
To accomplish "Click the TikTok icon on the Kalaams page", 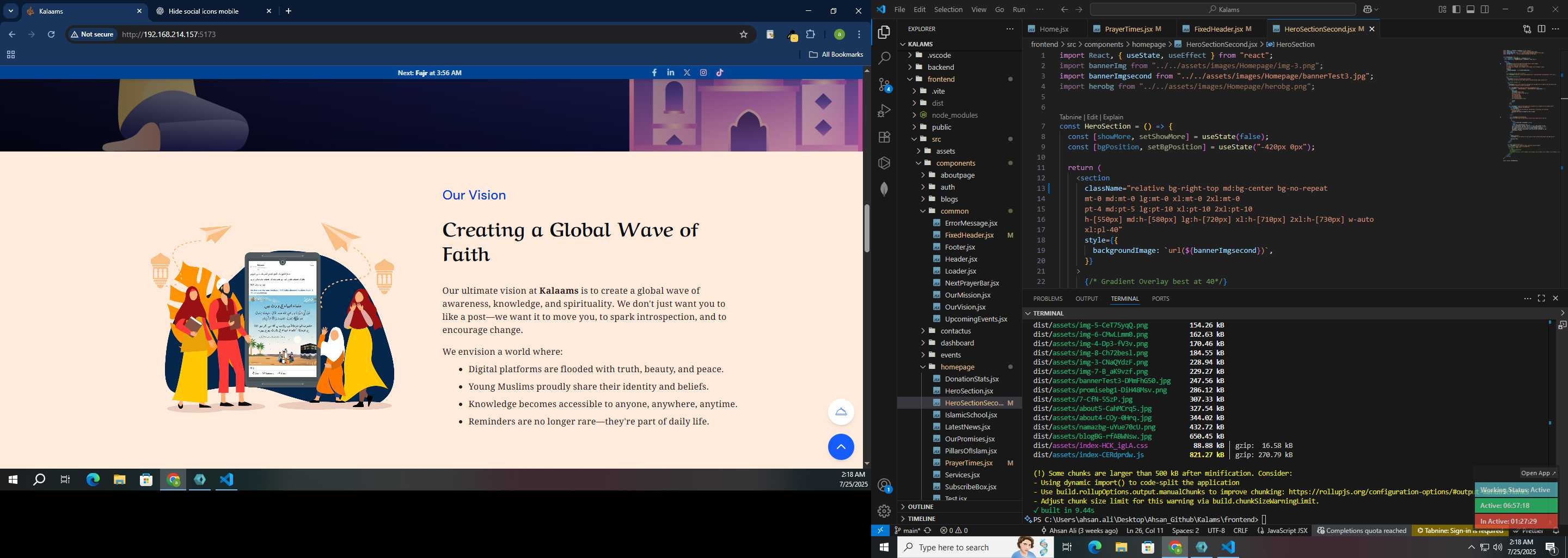I will 719,72.
